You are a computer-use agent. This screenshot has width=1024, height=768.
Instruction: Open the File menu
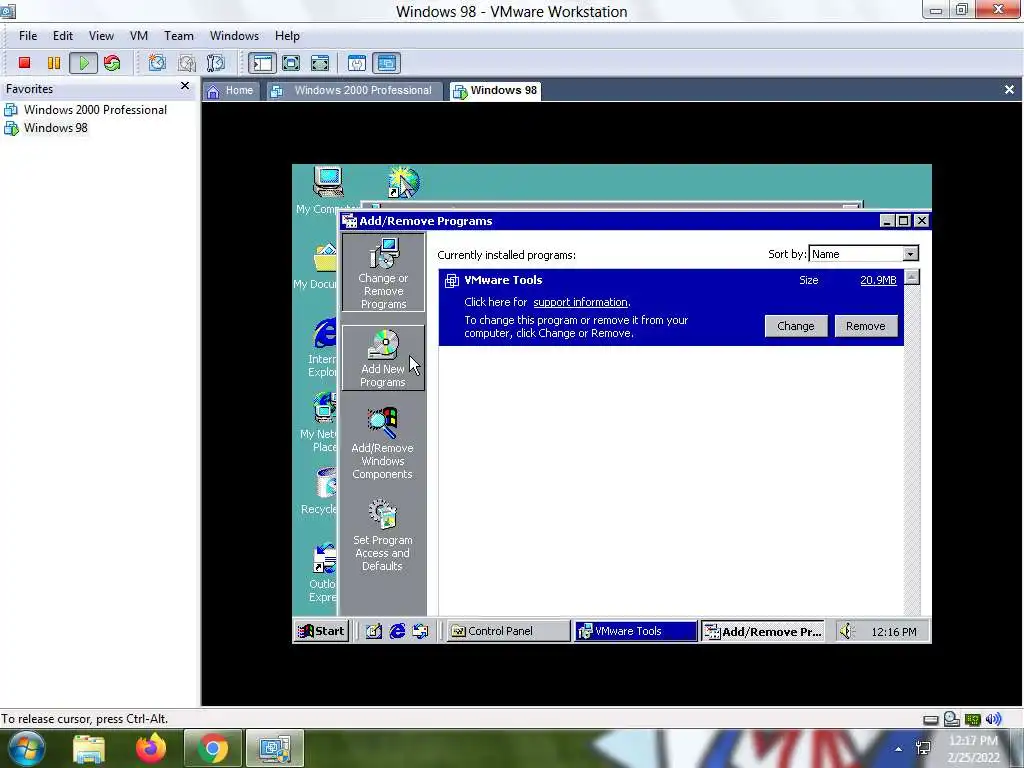[x=28, y=36]
